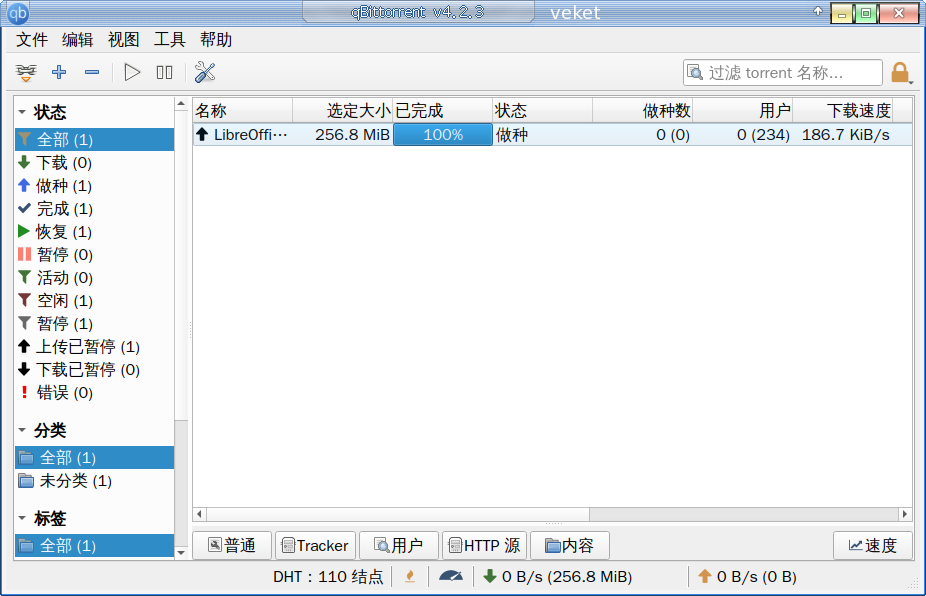
Task: Switch to the Tracker tab
Action: tap(315, 545)
